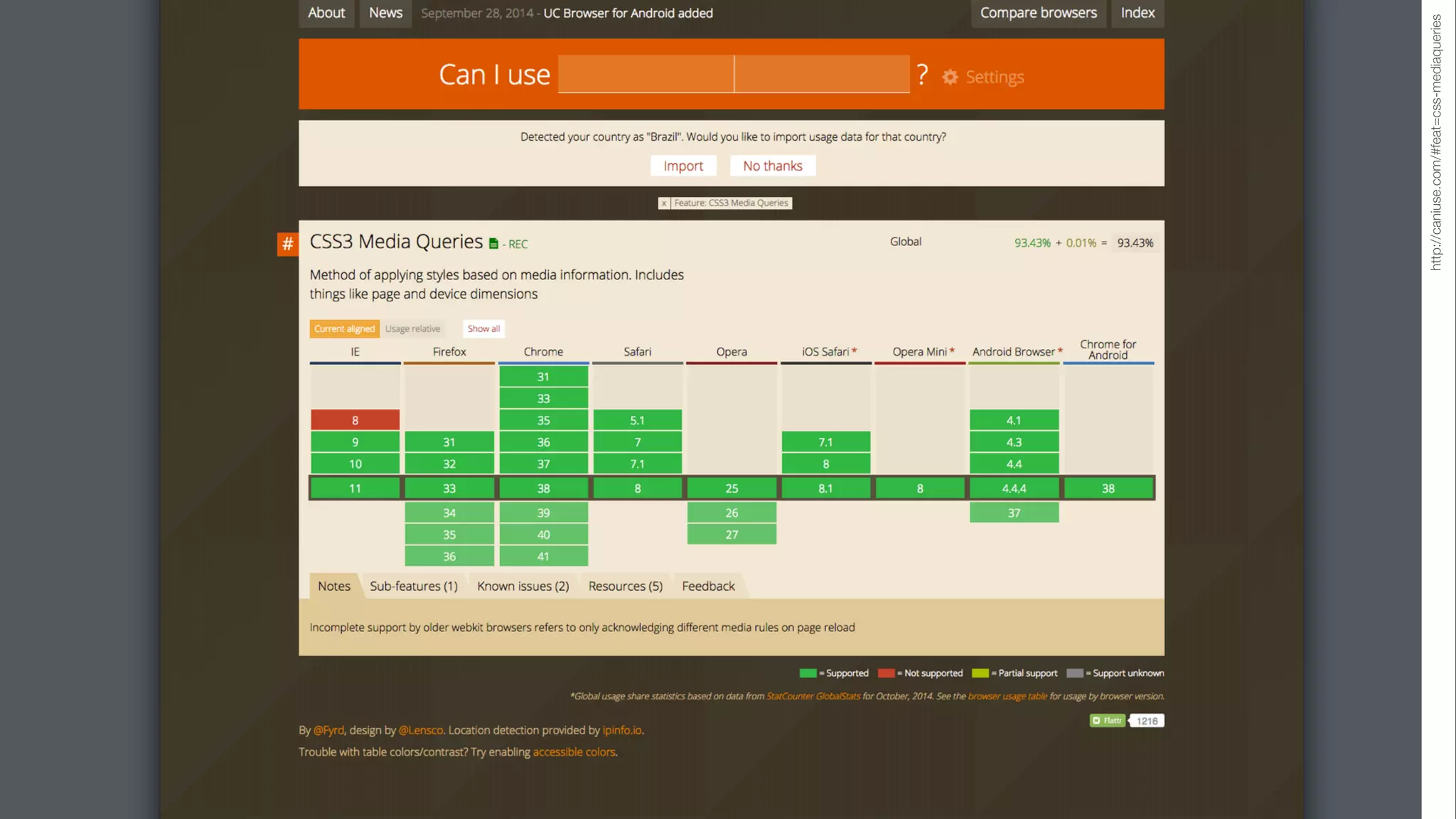The width and height of the screenshot is (1456, 819).
Task: Click the red IE 8 cell
Action: (355, 420)
